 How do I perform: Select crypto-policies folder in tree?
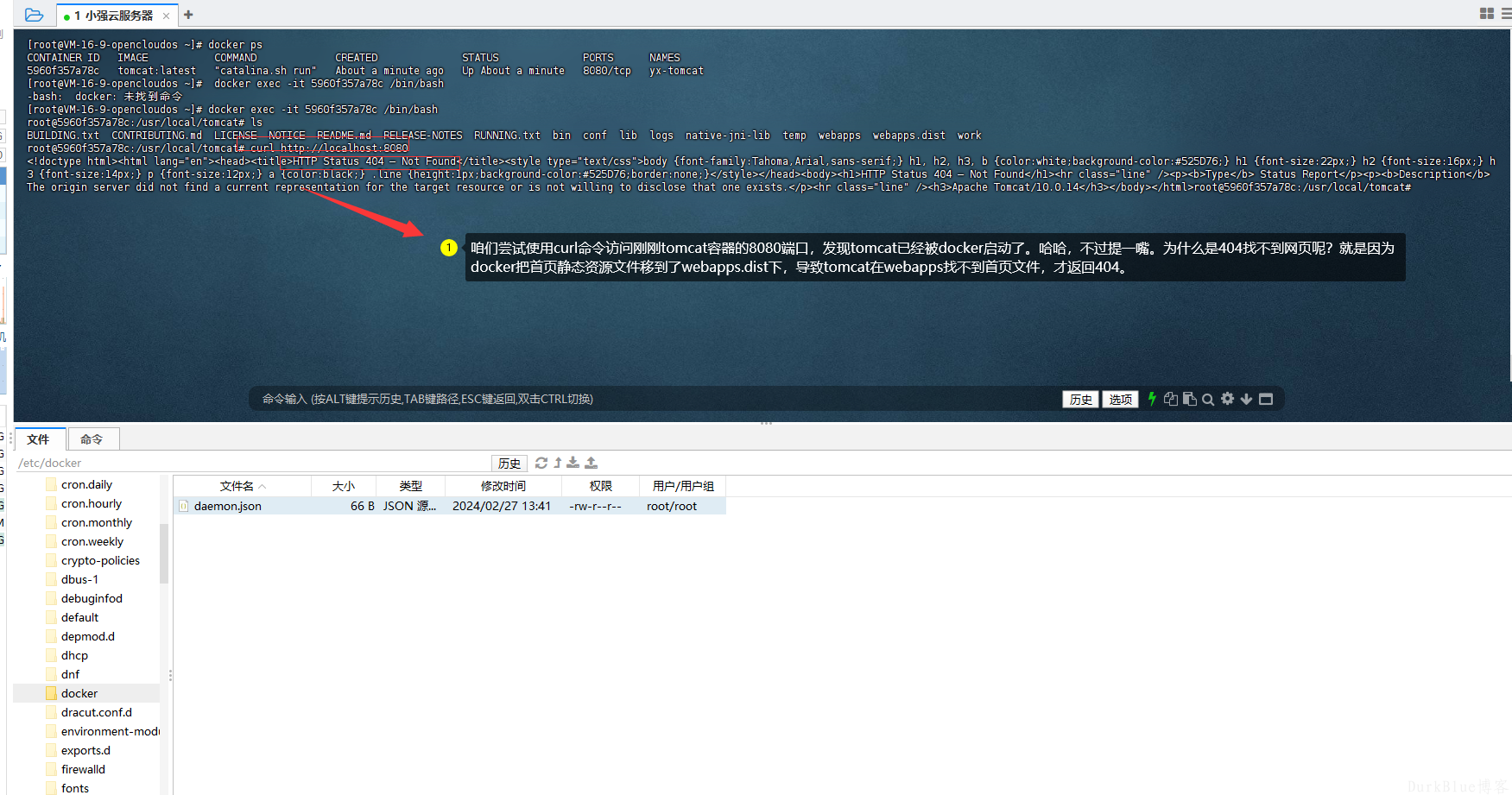click(100, 560)
